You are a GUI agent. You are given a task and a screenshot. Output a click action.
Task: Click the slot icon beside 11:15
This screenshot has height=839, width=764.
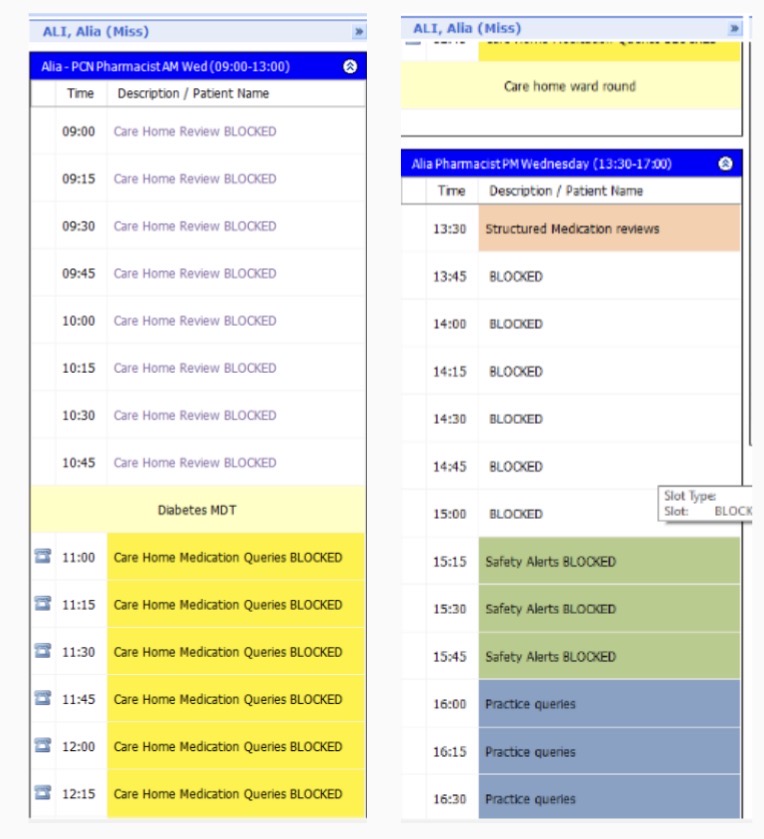tap(42, 604)
